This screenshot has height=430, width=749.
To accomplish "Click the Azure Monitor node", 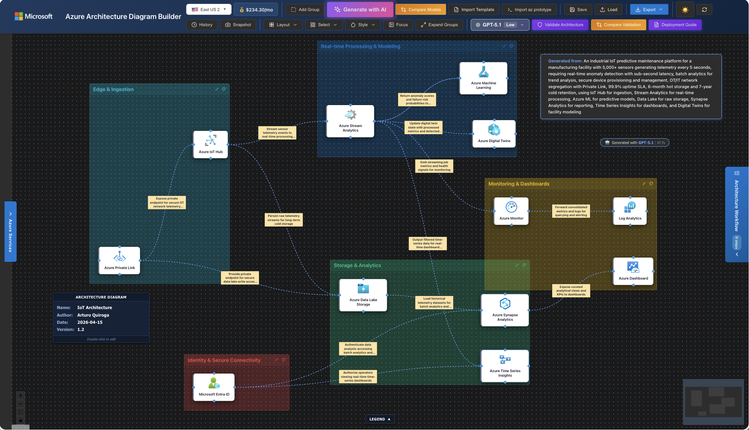I will (511, 211).
